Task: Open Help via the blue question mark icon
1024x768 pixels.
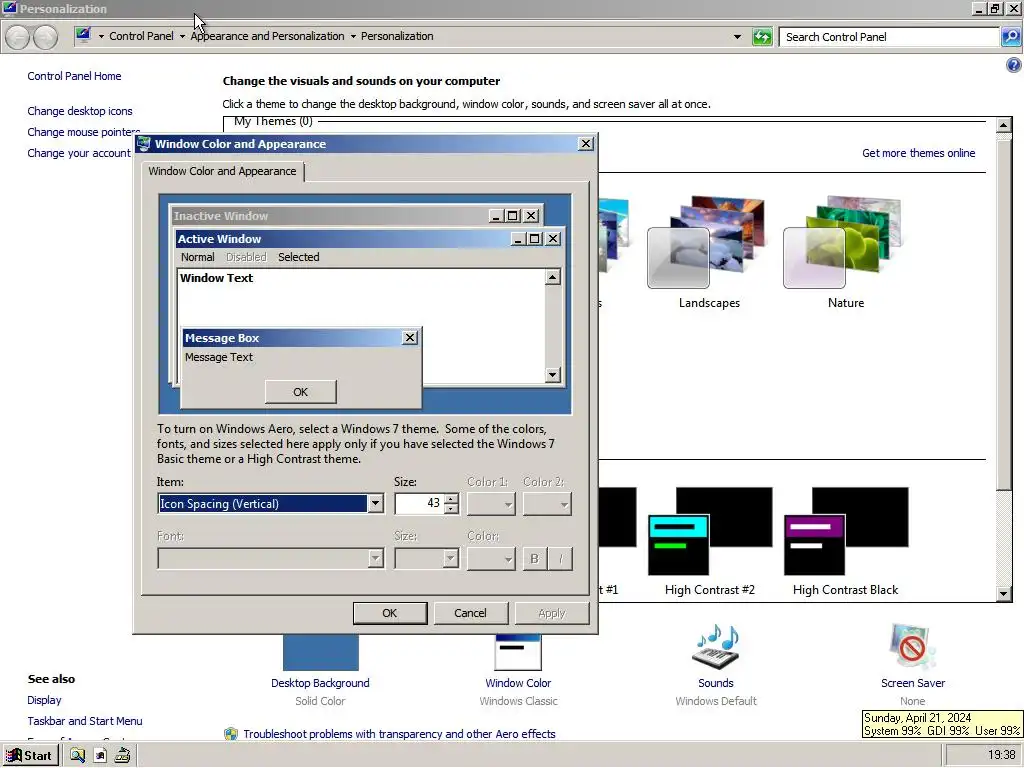Action: click(x=1013, y=65)
